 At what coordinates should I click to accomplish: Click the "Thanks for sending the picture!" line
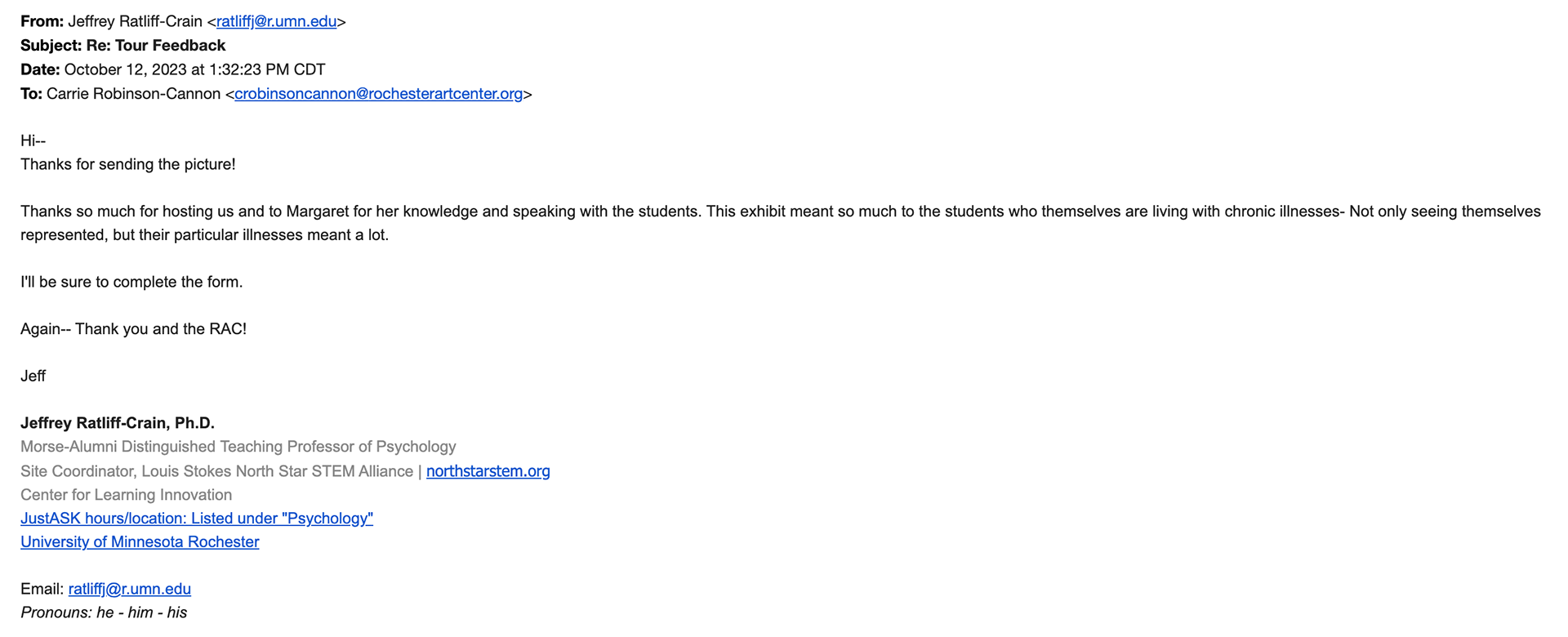(128, 164)
